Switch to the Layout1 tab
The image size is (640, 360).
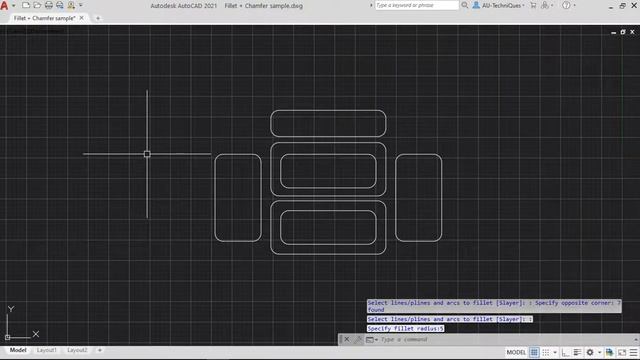point(47,350)
